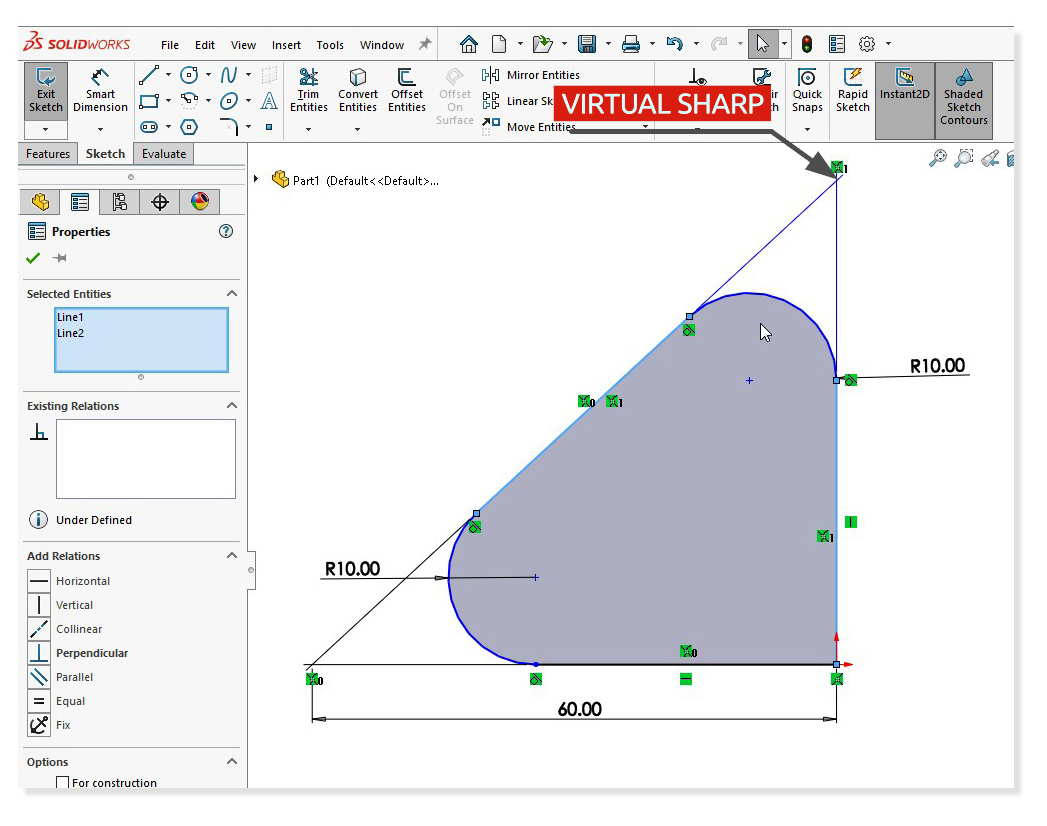The image size is (1047, 826).
Task: Switch to the Evaluate tab
Action: [163, 153]
